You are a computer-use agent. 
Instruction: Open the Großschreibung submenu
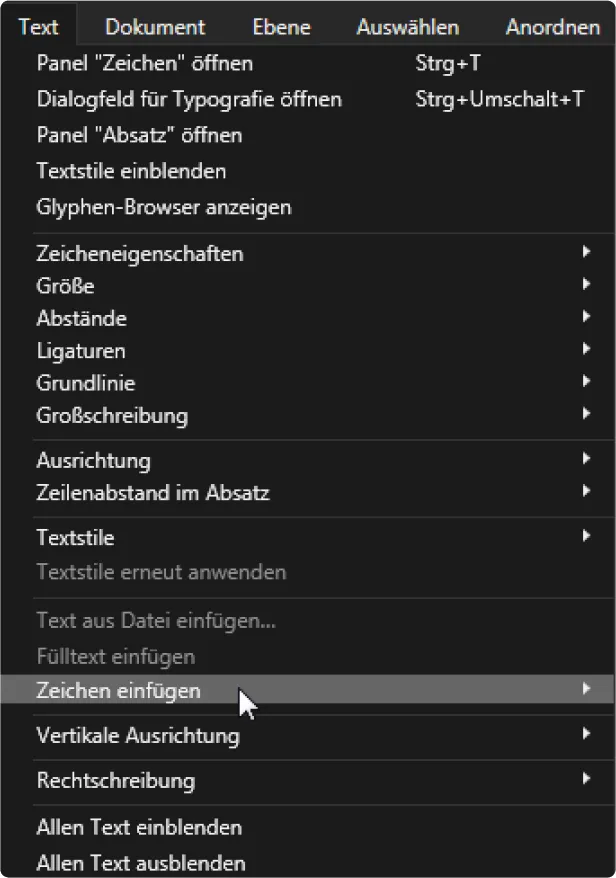[x=112, y=414]
